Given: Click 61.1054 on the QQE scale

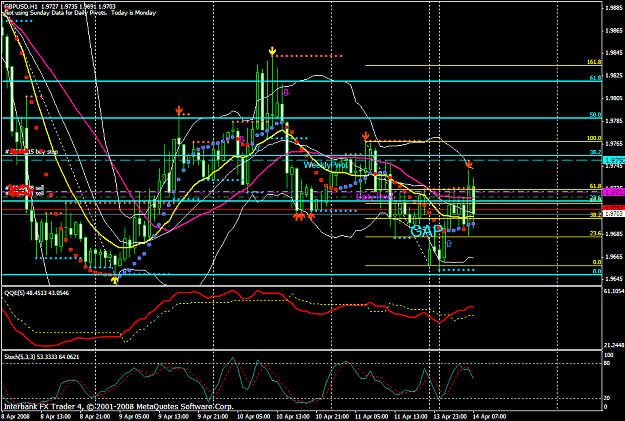Looking at the screenshot, I should point(614,291).
